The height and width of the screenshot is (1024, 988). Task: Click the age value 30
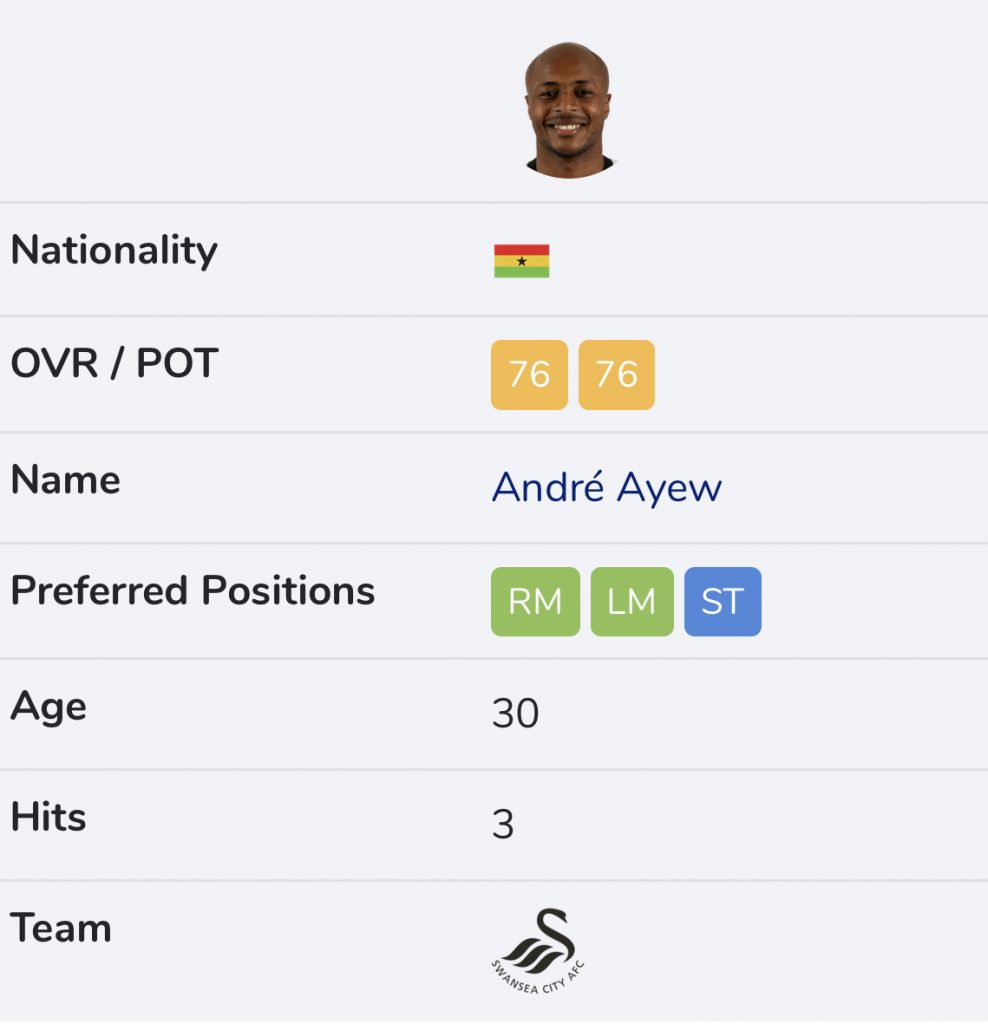515,713
